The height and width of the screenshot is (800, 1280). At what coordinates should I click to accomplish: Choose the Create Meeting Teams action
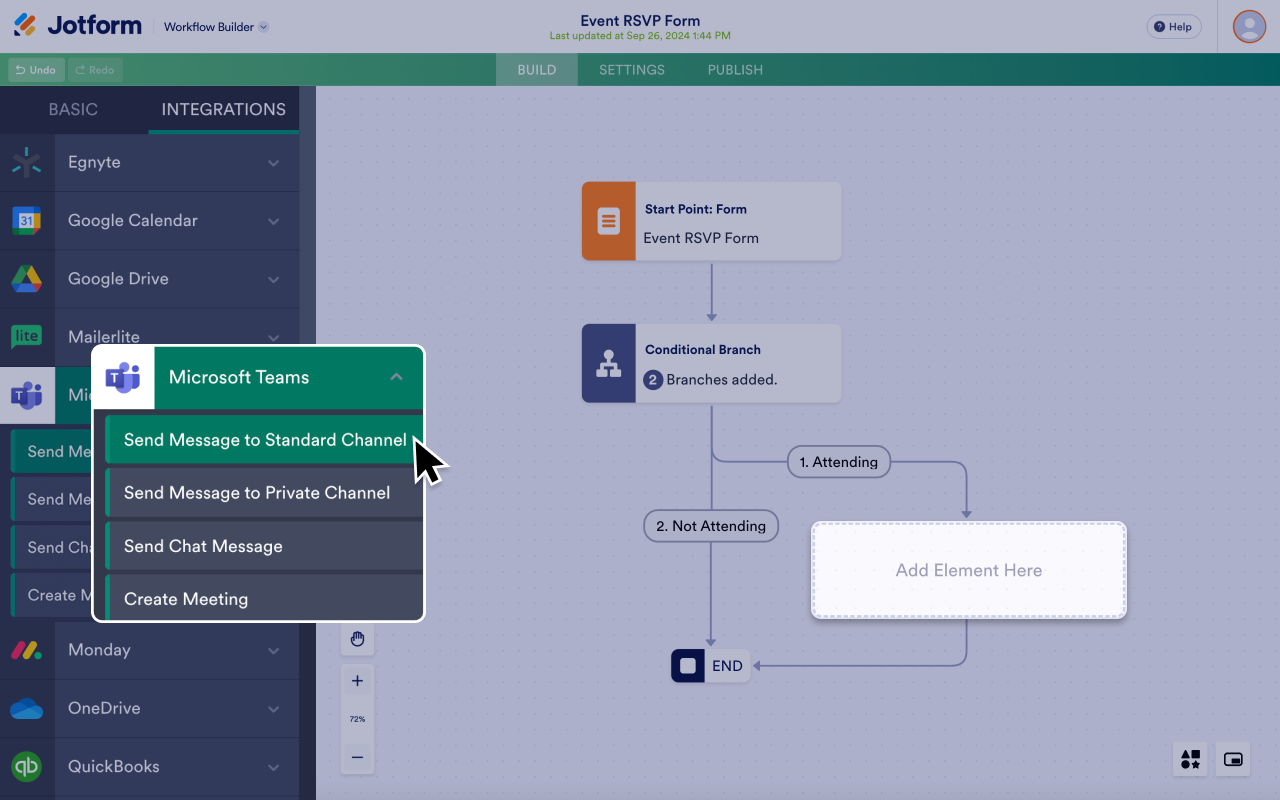point(186,598)
